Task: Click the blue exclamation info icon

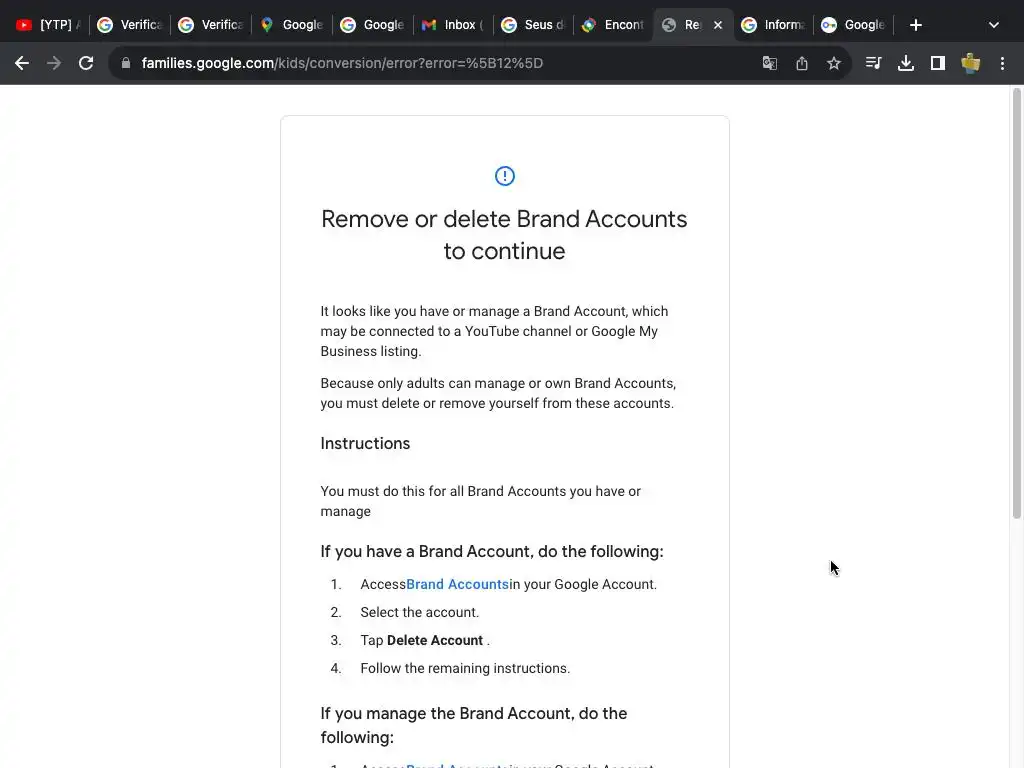Action: click(505, 176)
